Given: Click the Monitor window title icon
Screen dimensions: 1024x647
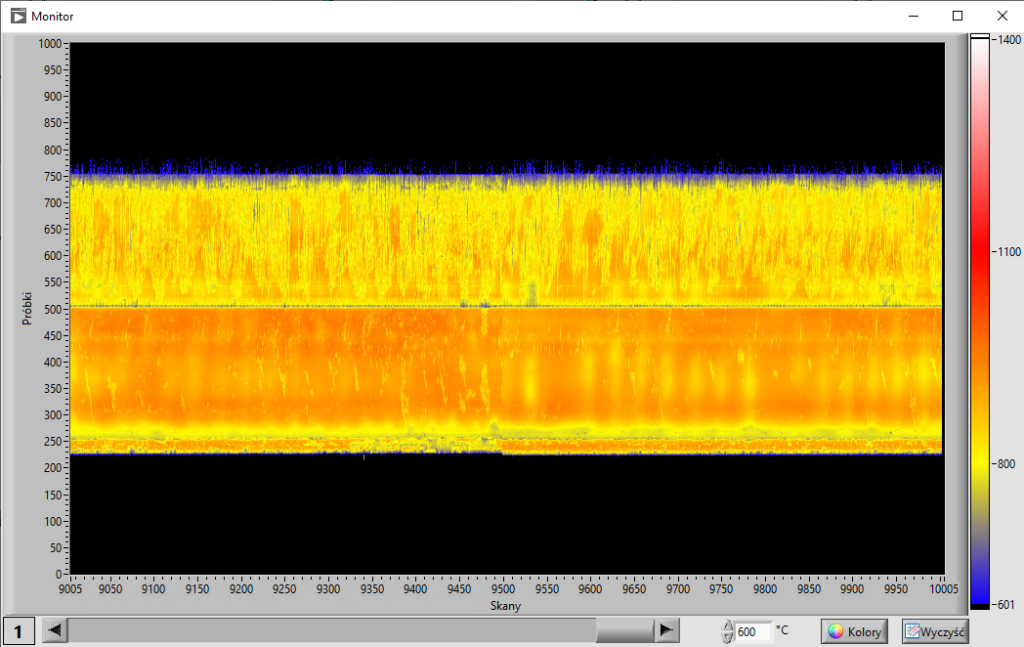Looking at the screenshot, I should [18, 16].
